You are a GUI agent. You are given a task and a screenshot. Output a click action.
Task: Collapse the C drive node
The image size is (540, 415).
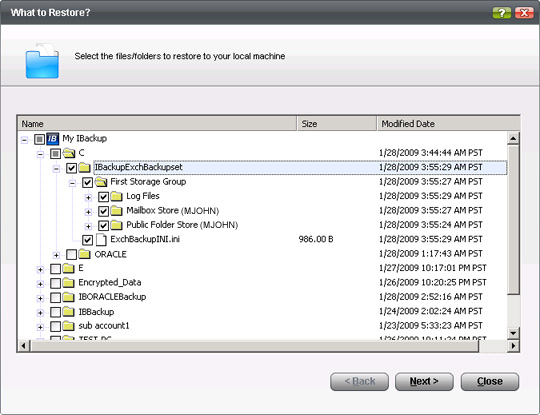click(x=40, y=154)
